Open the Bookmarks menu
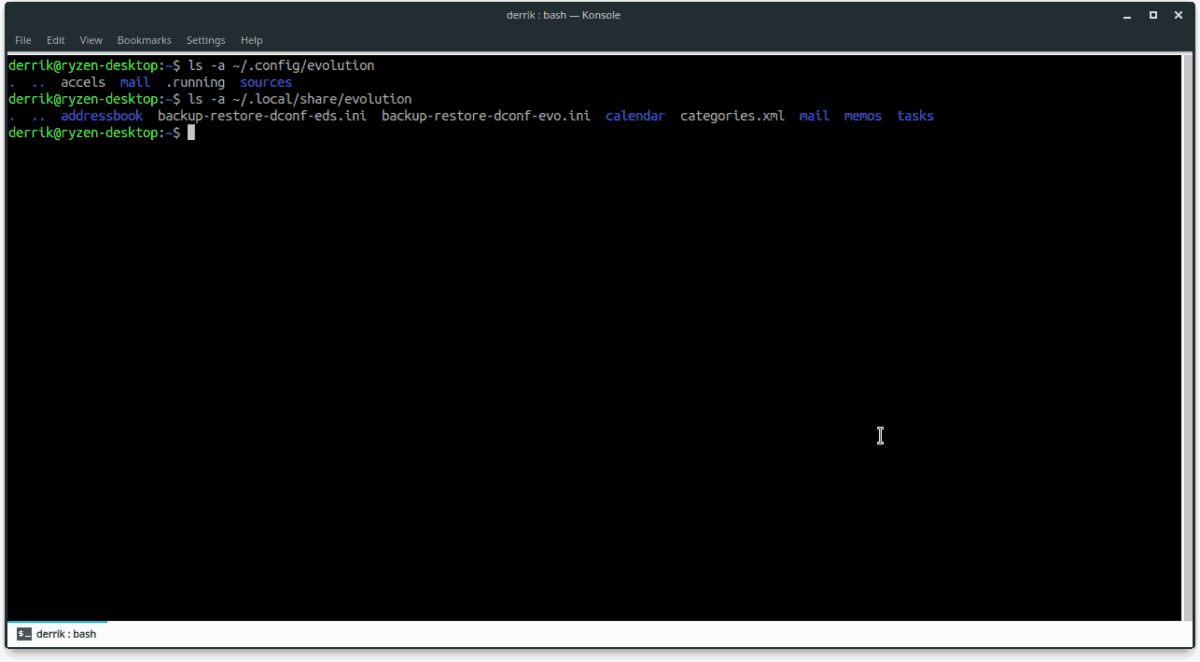1200x662 pixels. tap(144, 40)
